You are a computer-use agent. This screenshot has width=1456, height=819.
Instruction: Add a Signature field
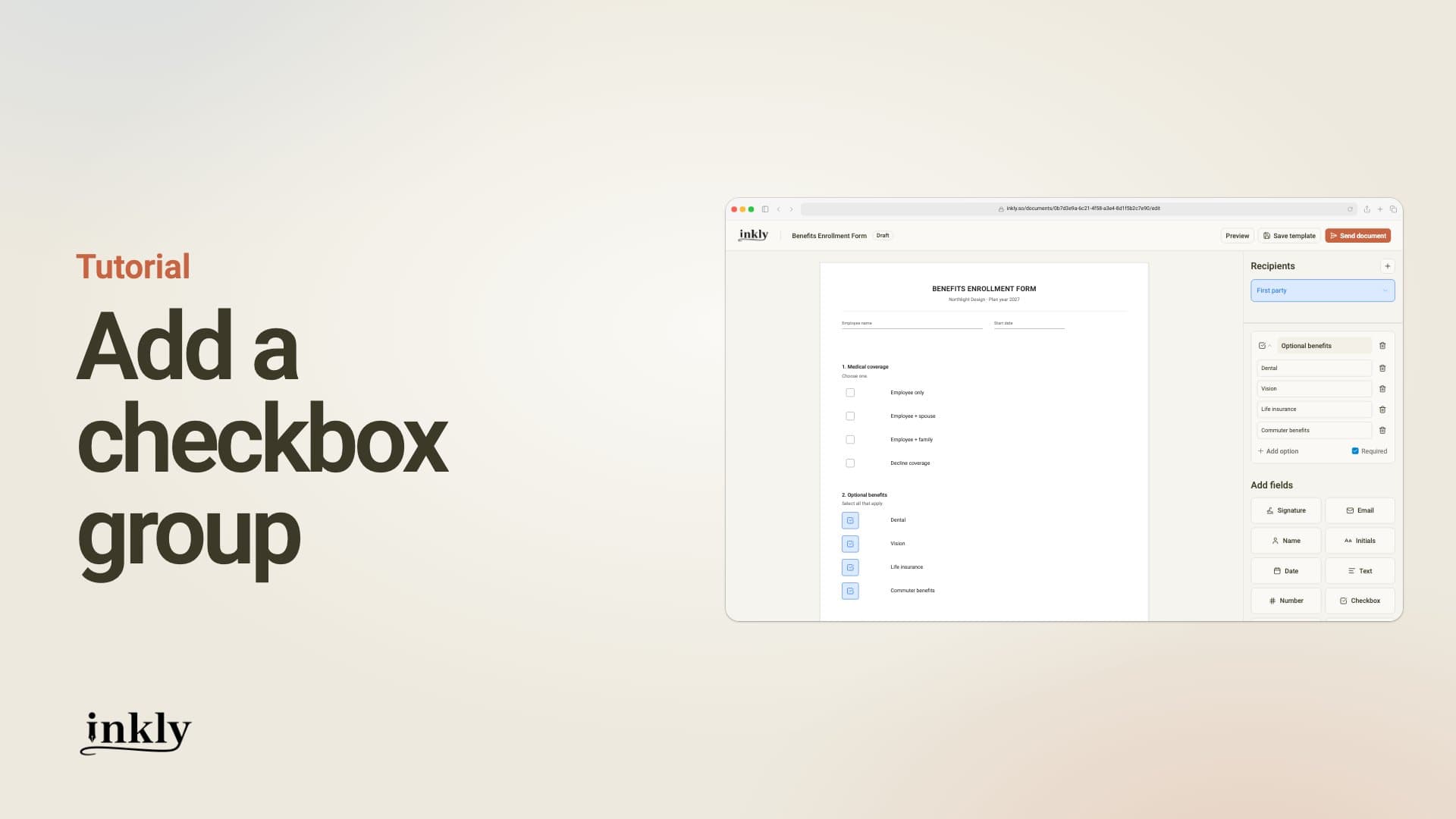1286,510
